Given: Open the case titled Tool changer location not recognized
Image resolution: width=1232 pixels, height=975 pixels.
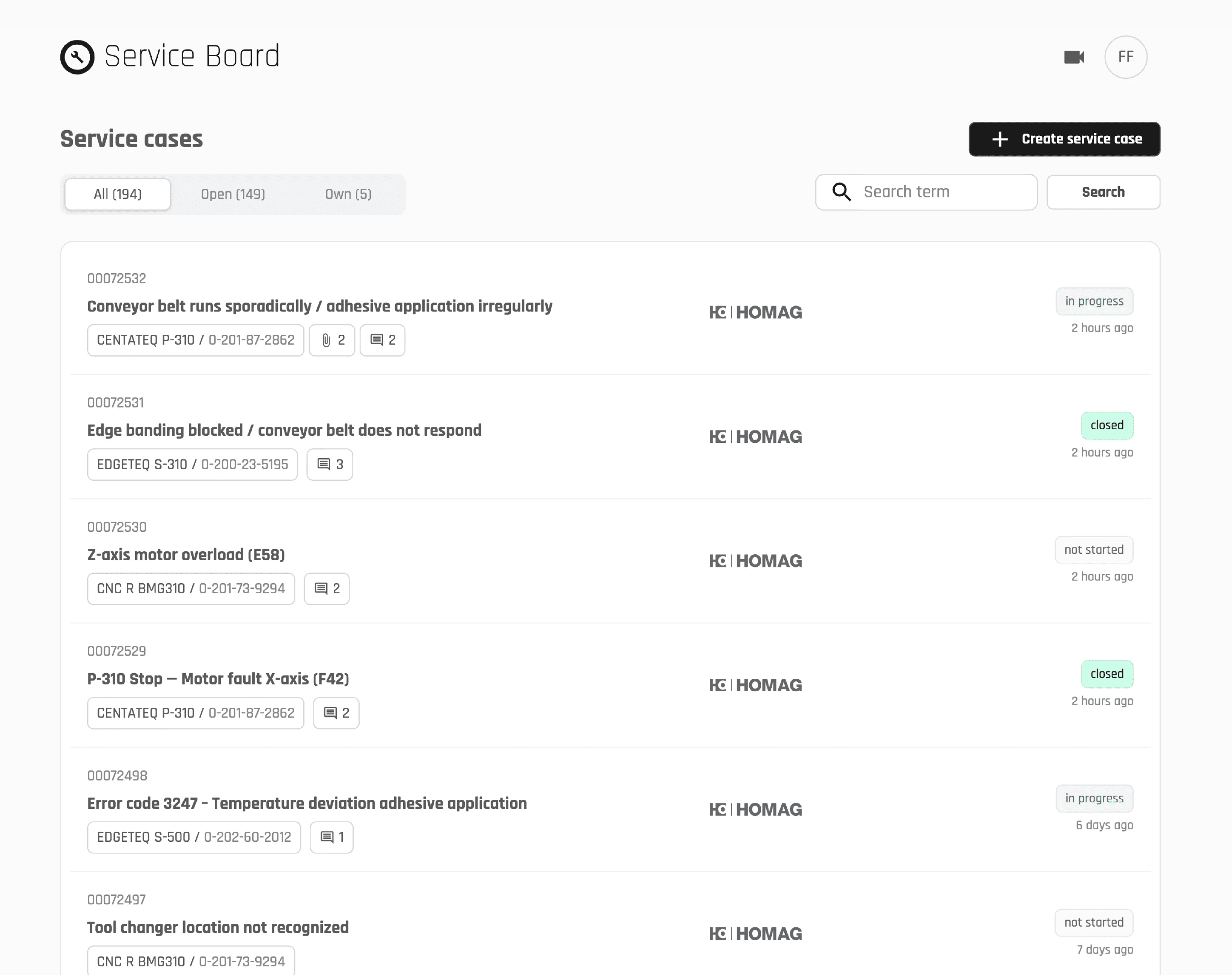Looking at the screenshot, I should (218, 927).
